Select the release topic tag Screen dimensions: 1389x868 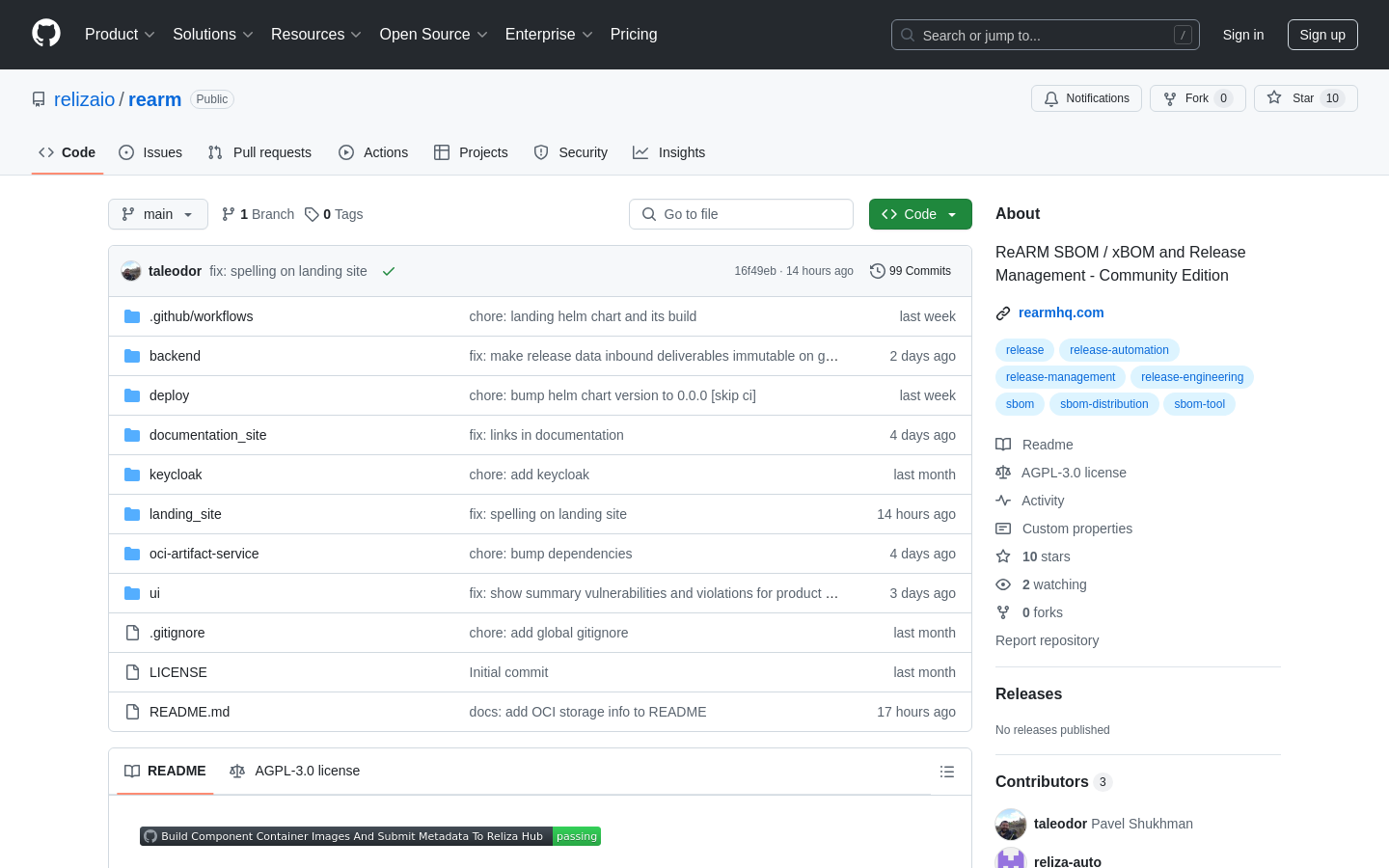point(1024,350)
